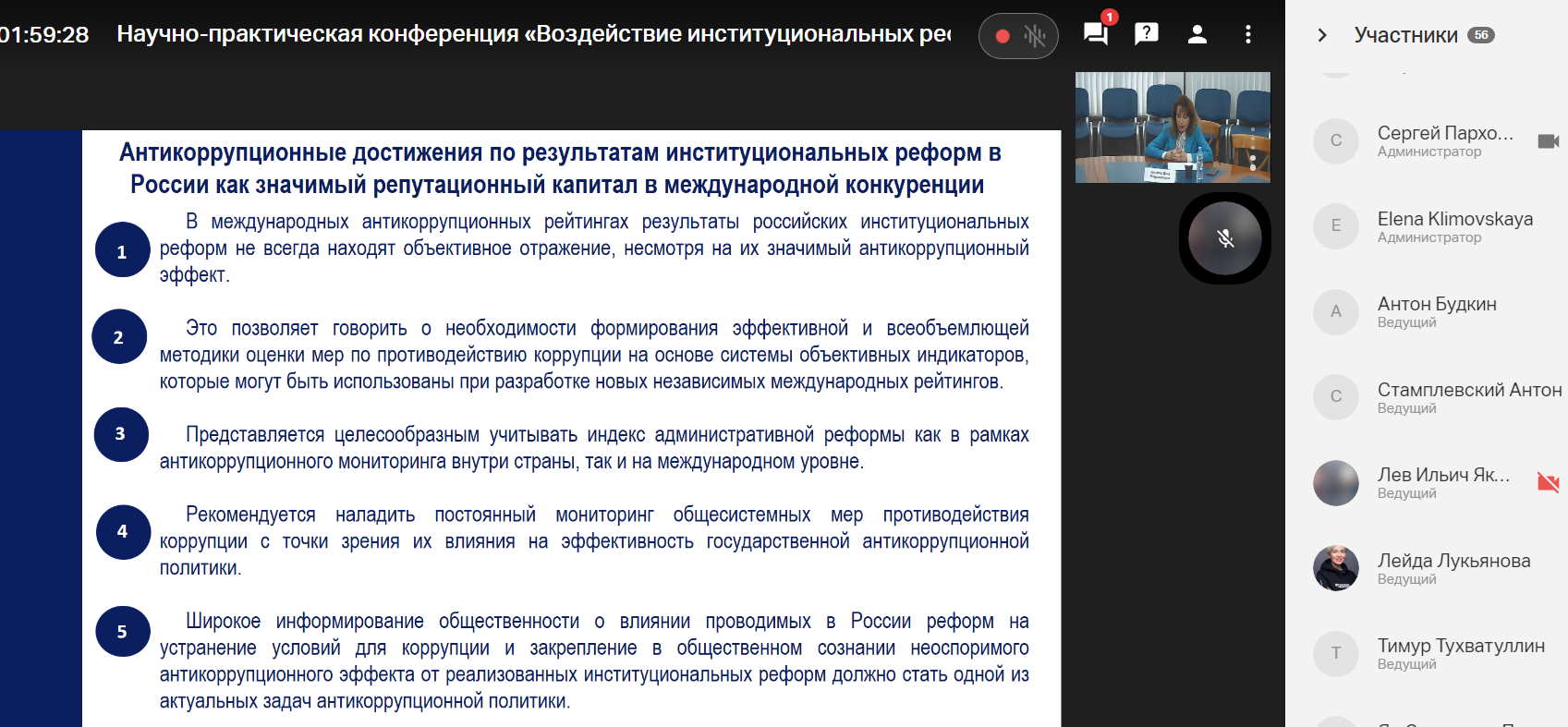
Task: Open options dots on speaker video thumbnail
Action: tap(1253, 156)
